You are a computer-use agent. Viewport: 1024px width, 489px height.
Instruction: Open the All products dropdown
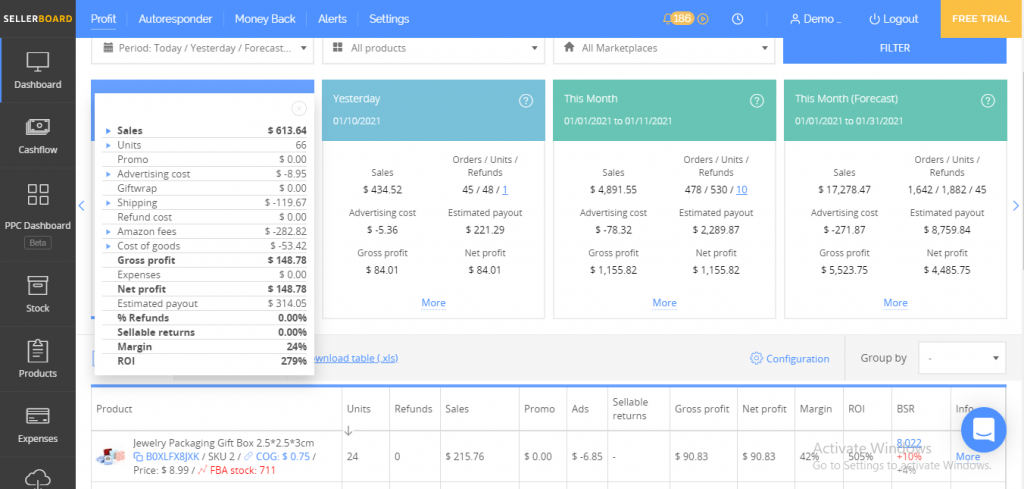433,48
